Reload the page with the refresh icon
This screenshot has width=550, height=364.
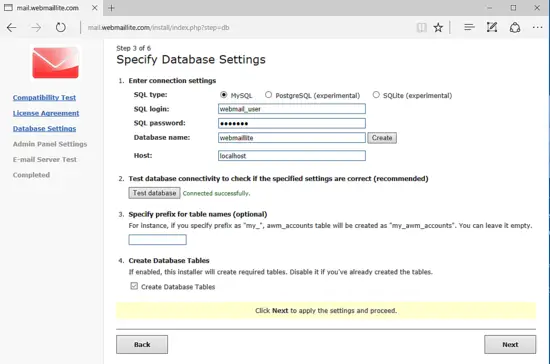[x=60, y=27]
